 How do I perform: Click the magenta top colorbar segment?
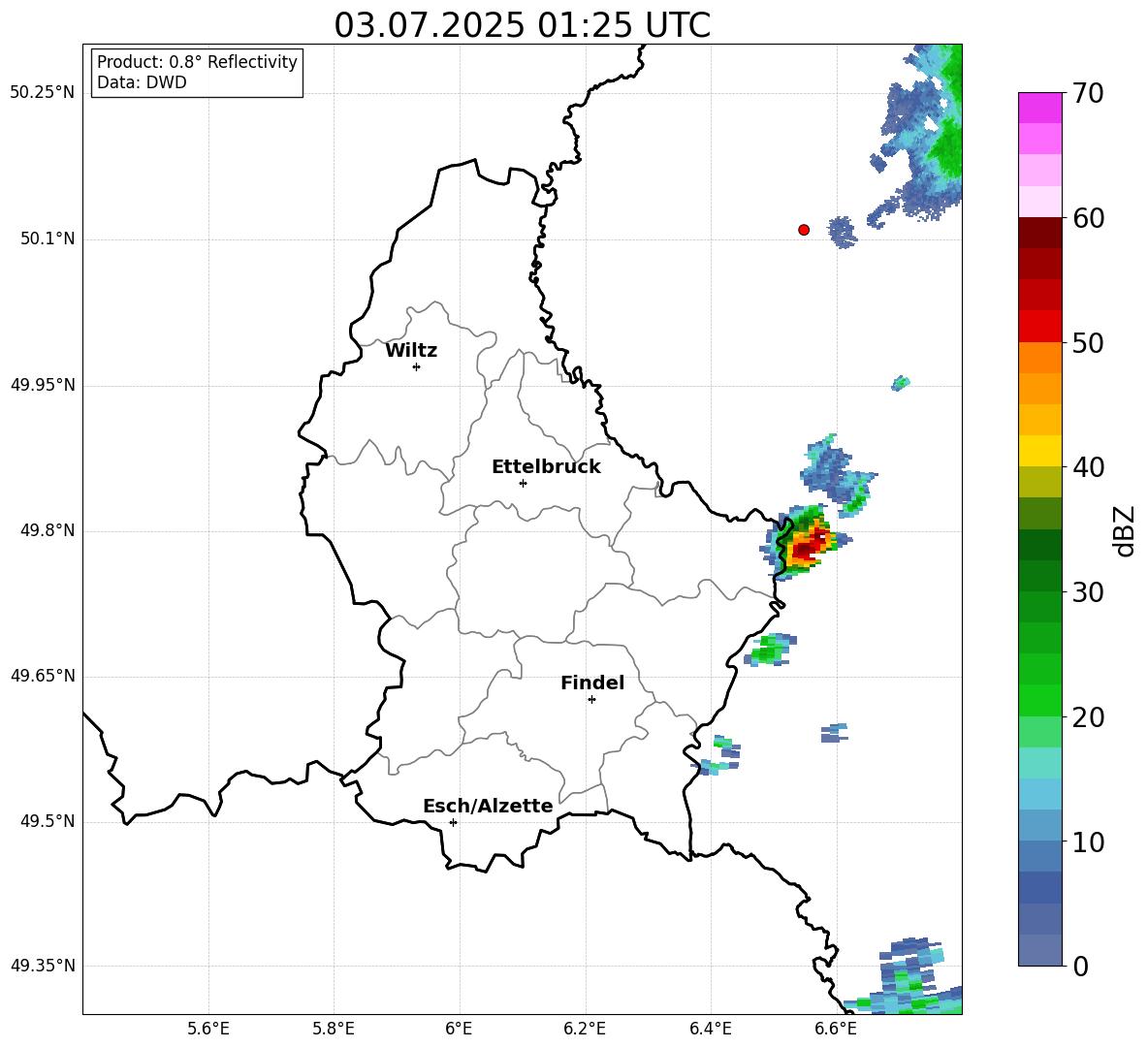click(1039, 108)
